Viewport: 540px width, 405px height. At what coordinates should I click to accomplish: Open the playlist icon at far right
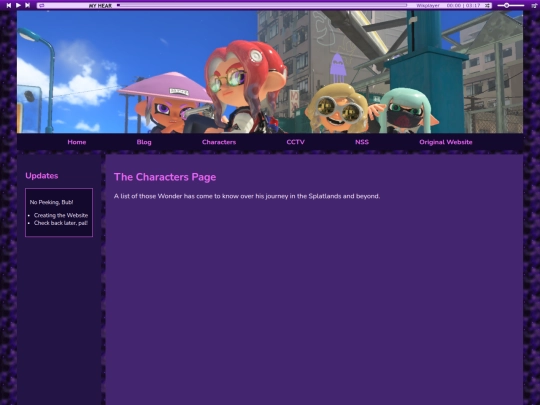coord(534,6)
